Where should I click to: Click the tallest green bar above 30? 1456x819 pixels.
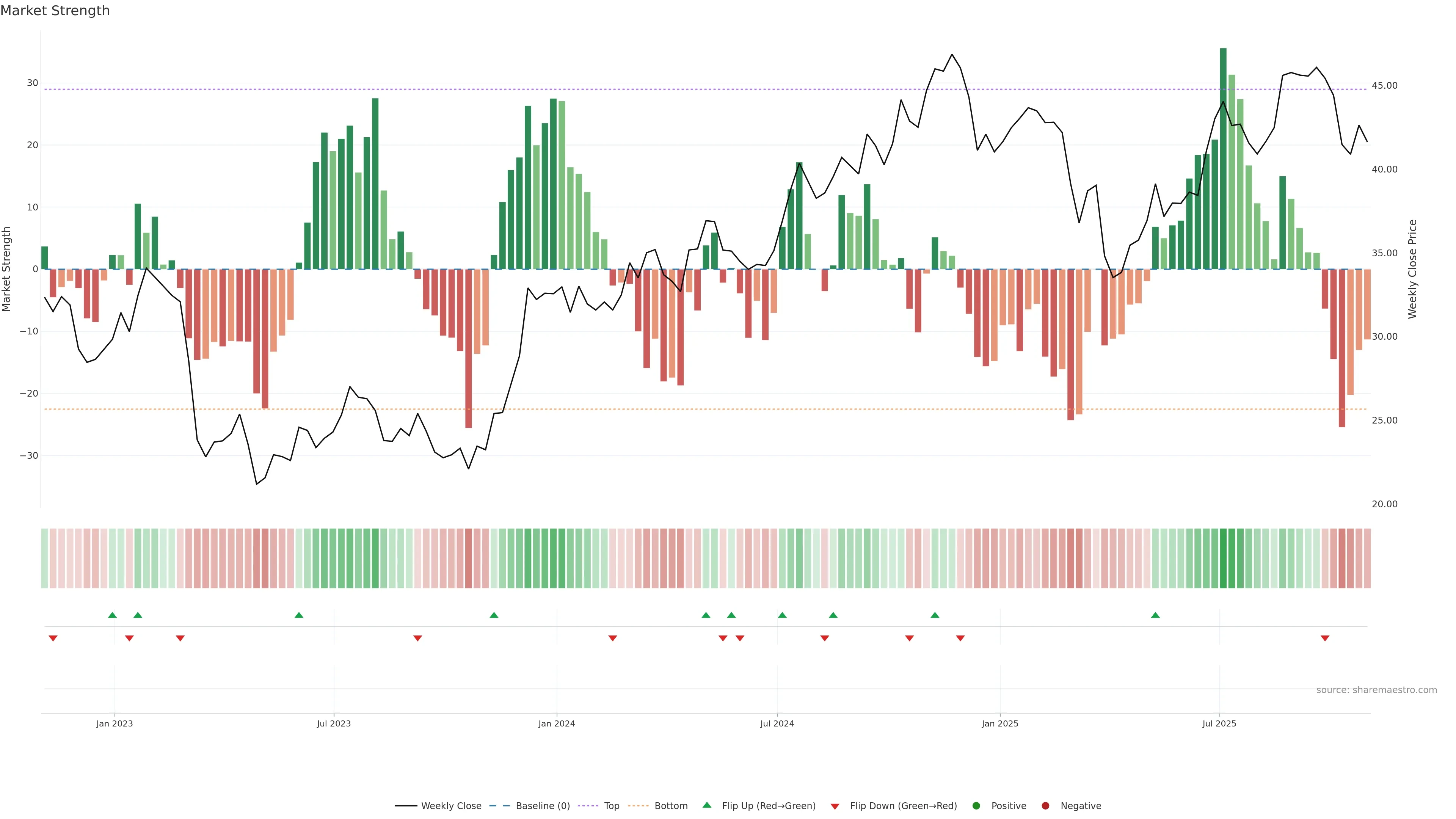tap(1223, 158)
